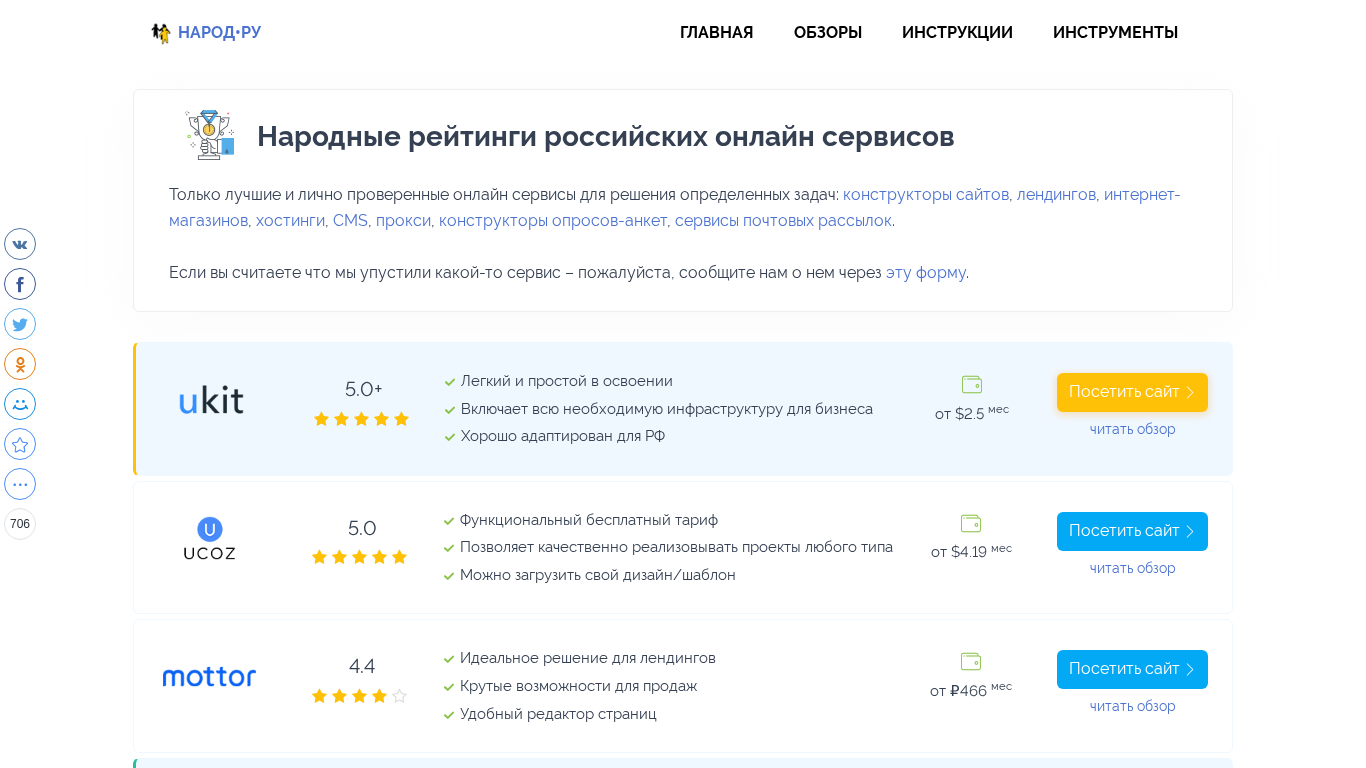Image resolution: width=1366 pixels, height=768 pixels.
Task: Open the эту форму link
Action: pyautogui.click(x=925, y=272)
